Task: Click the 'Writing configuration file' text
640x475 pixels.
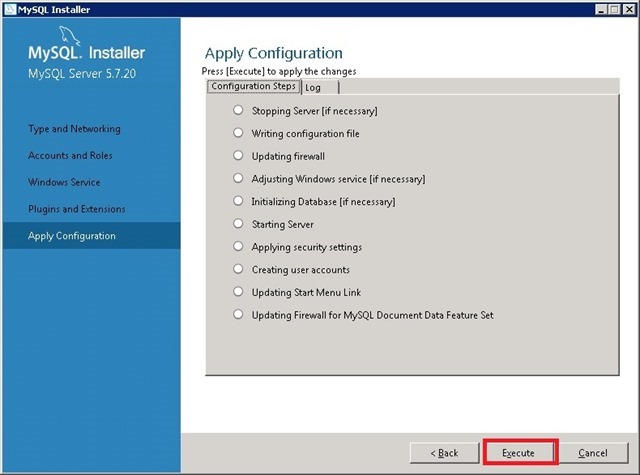Action: (x=305, y=133)
